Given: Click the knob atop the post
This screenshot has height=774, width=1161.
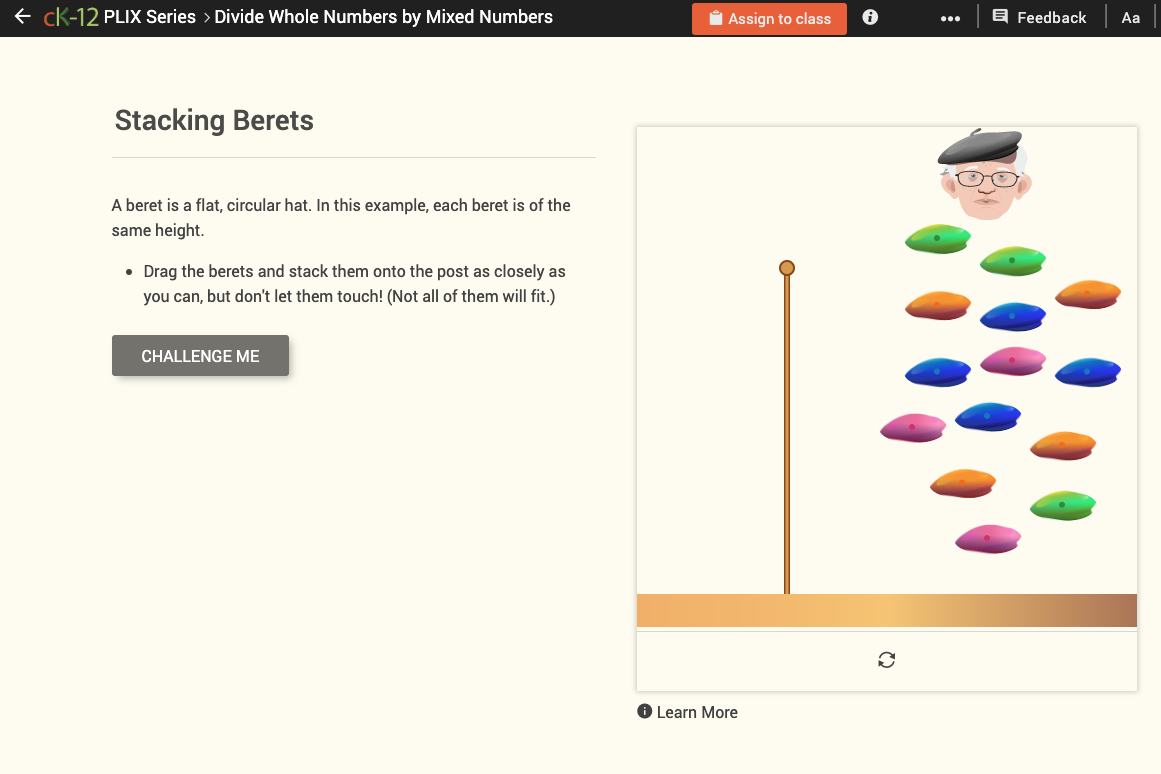Looking at the screenshot, I should [x=787, y=268].
